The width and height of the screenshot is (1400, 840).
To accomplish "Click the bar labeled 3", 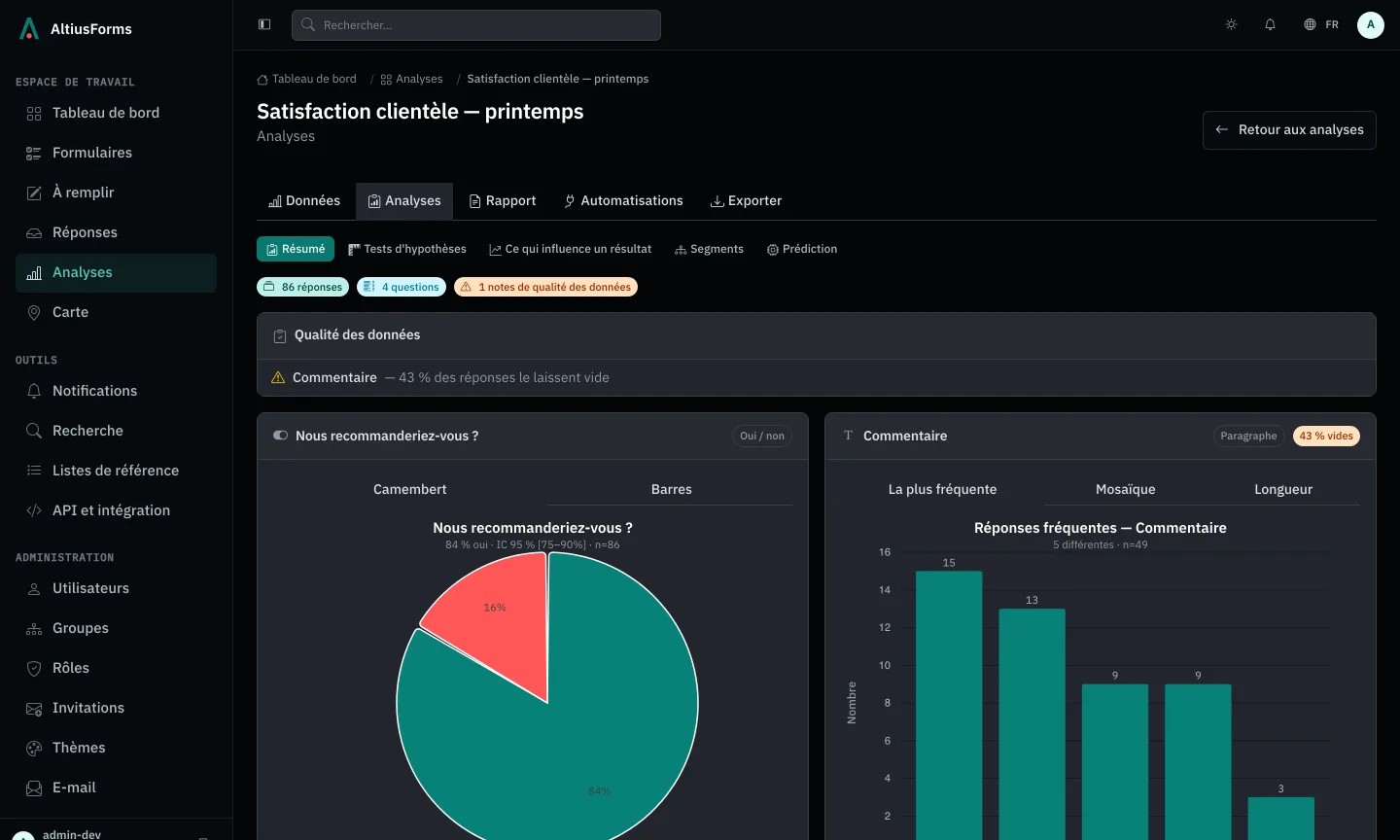I will tap(1280, 818).
